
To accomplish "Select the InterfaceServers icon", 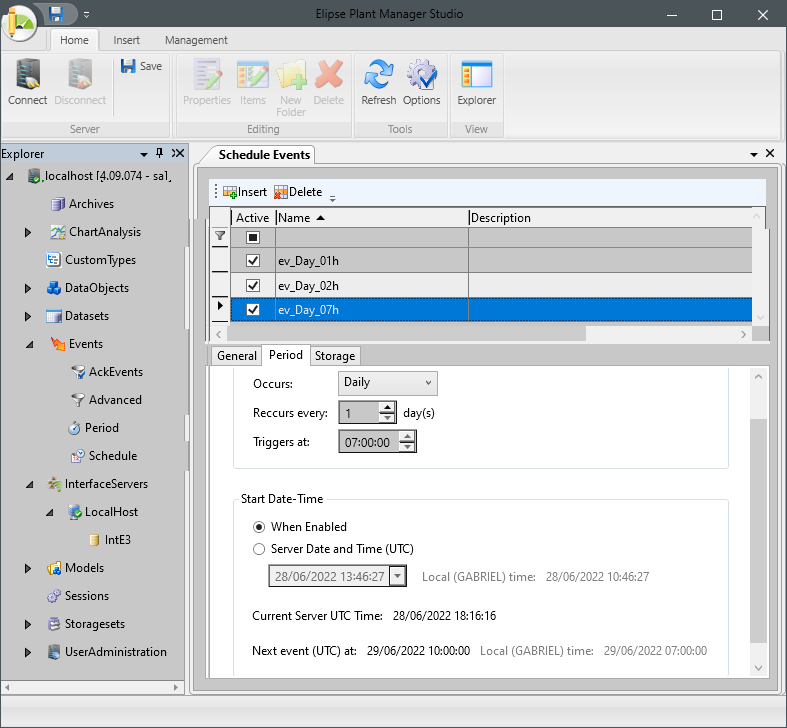I will pos(54,484).
